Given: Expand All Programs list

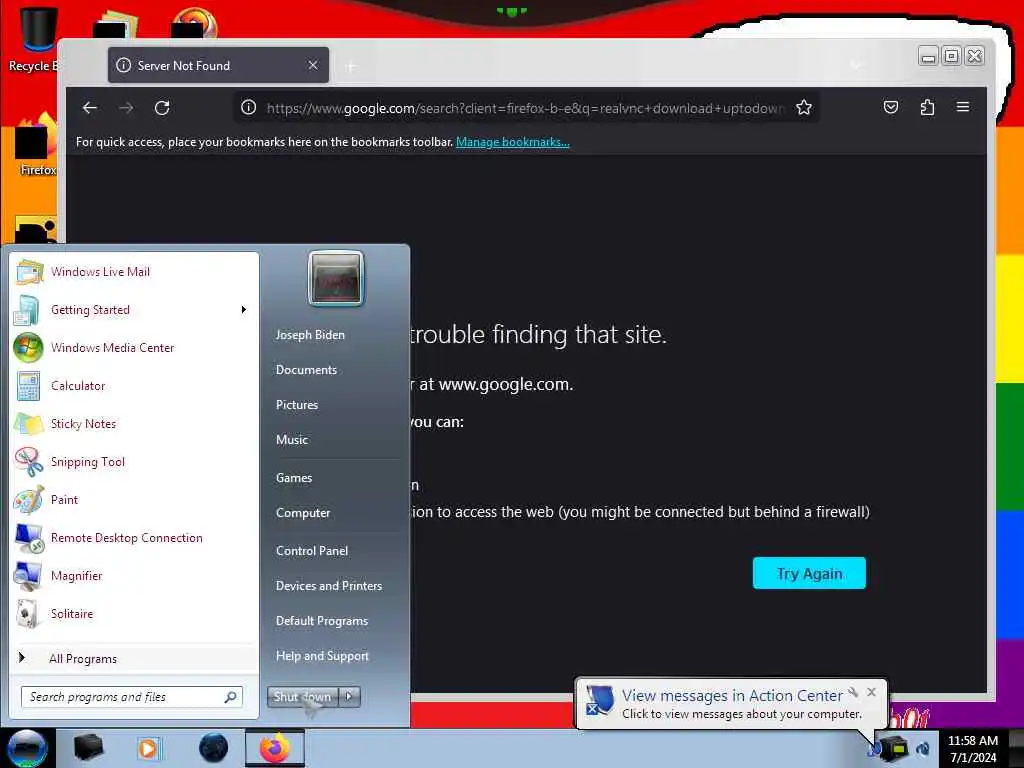Looking at the screenshot, I should [135, 658].
